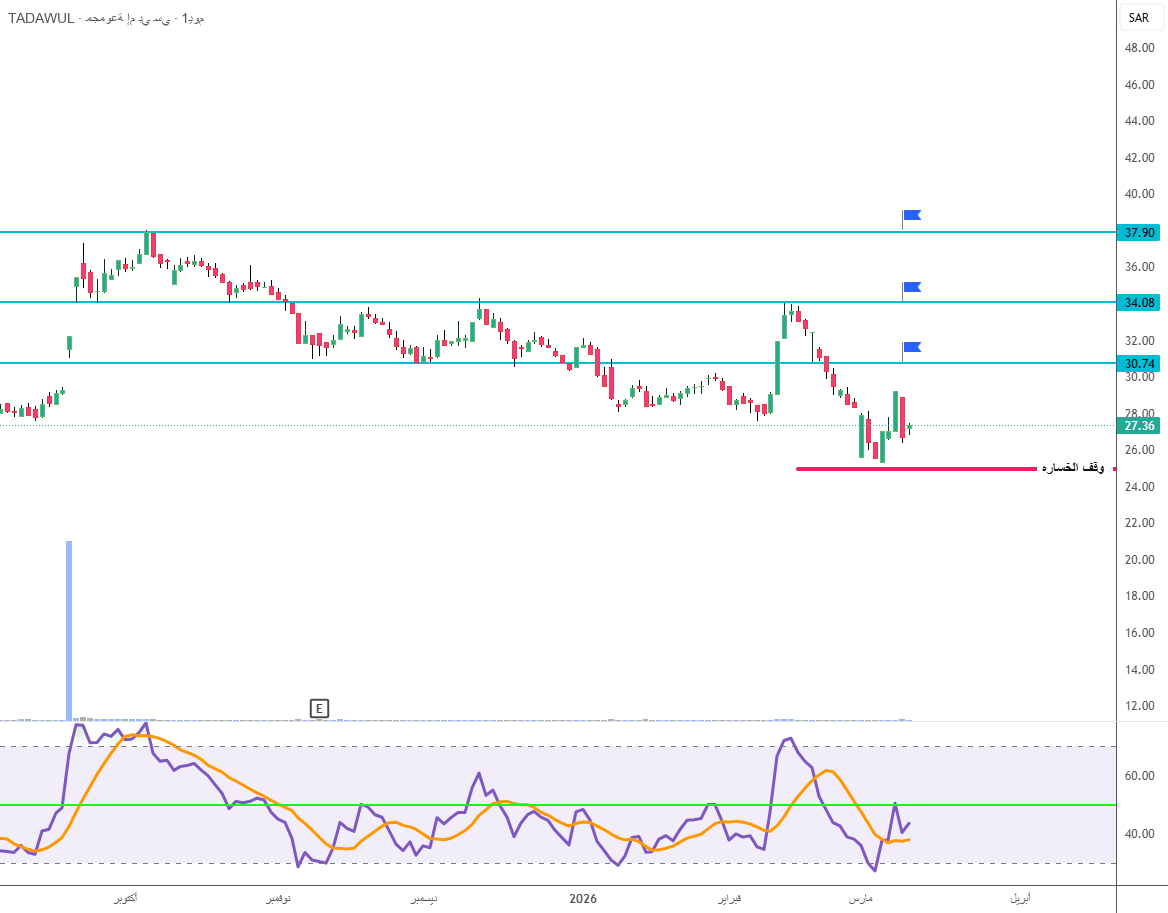This screenshot has width=1168, height=913.
Task: Click the 40.00 level on oscillator scale
Action: [x=1140, y=834]
